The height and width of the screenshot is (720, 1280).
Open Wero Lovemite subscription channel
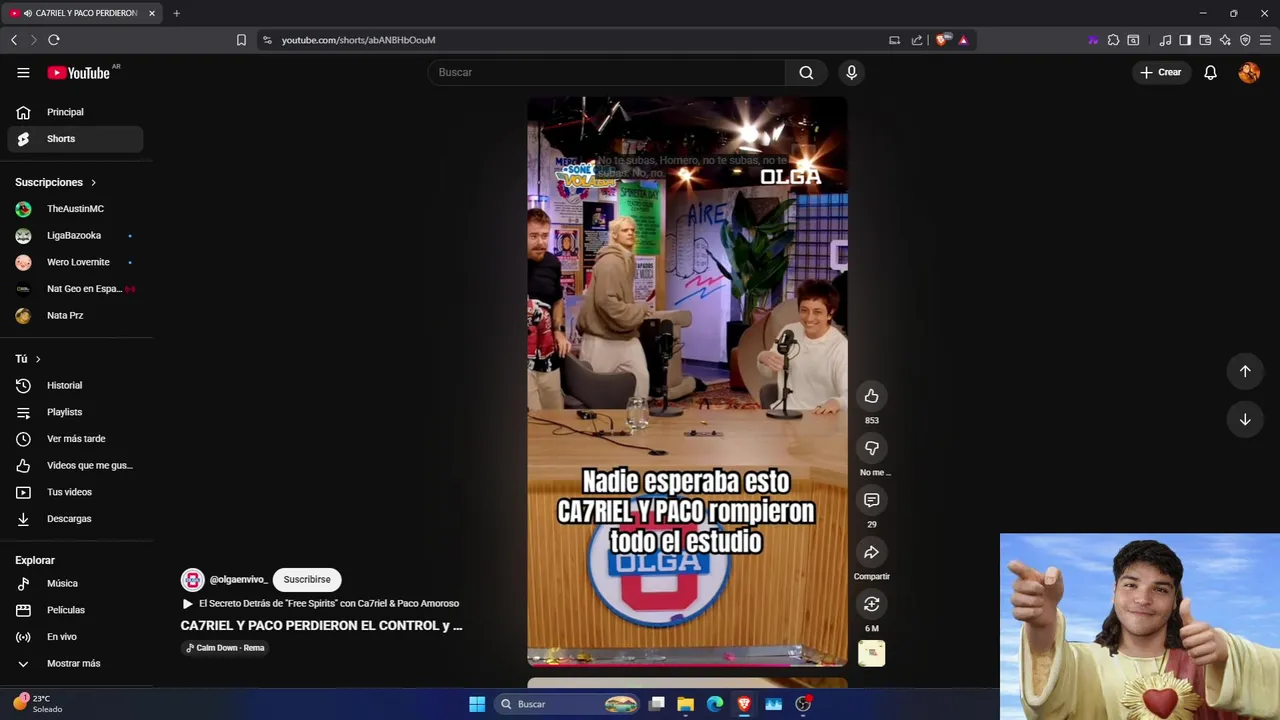pyautogui.click(x=75, y=262)
